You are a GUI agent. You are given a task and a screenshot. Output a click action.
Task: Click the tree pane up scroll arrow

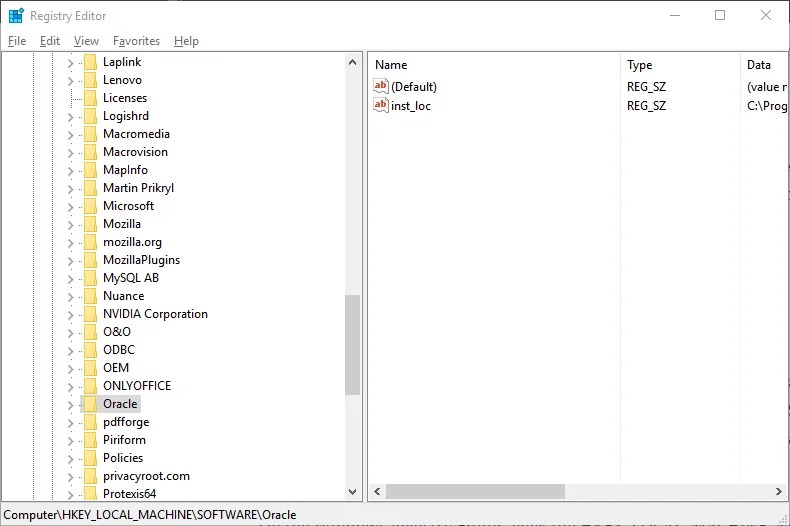[x=352, y=62]
